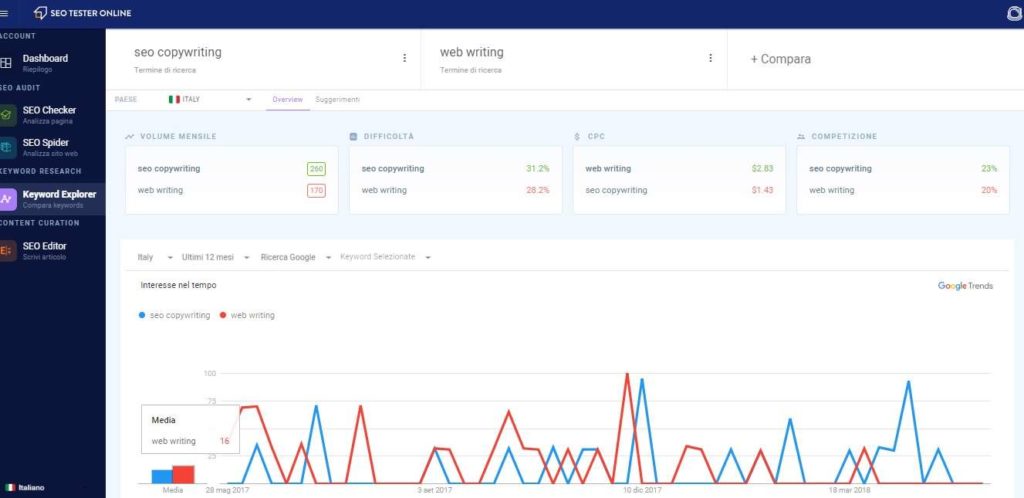Launch the SEO Spider tool icon
Screen dimensions: 1024x498
7,147
